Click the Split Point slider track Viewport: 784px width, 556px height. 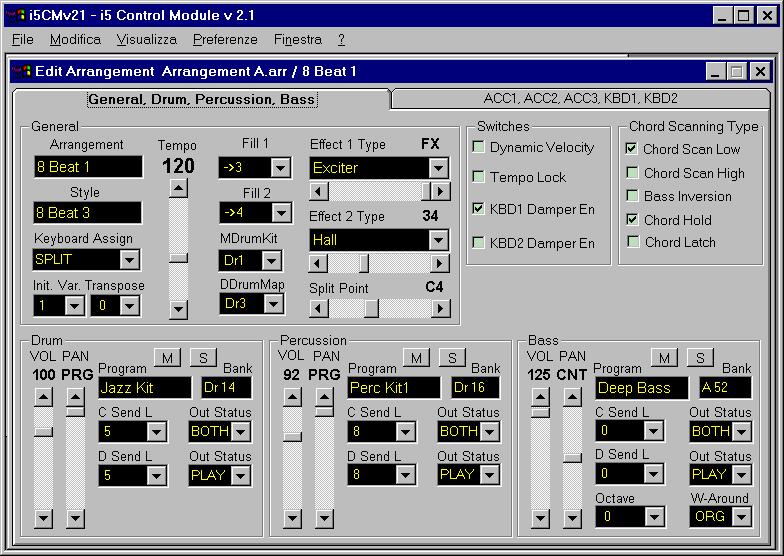[x=400, y=309]
